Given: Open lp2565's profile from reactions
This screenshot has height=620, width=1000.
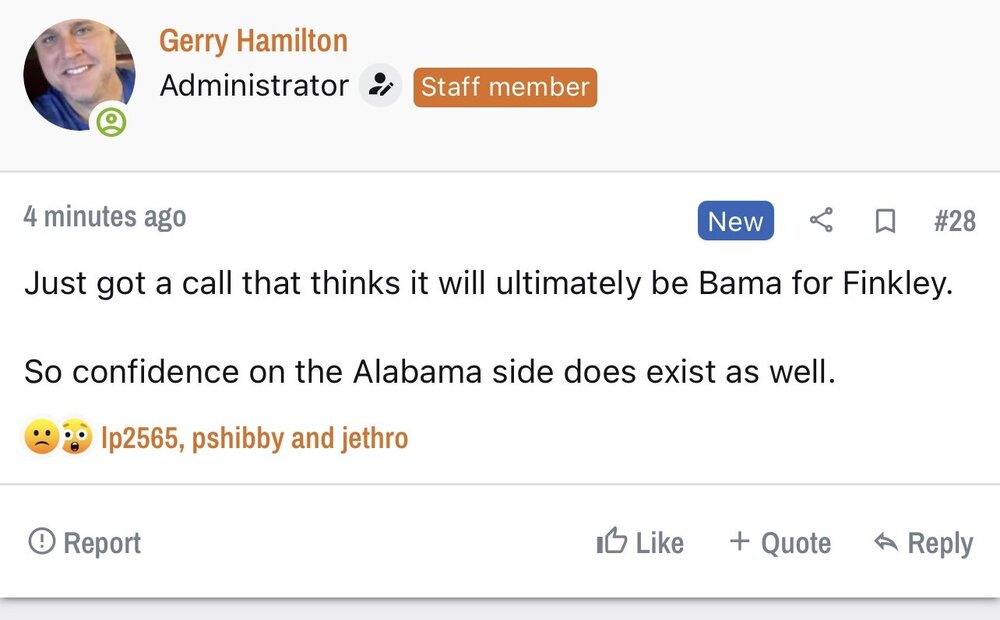Looking at the screenshot, I should 138,438.
